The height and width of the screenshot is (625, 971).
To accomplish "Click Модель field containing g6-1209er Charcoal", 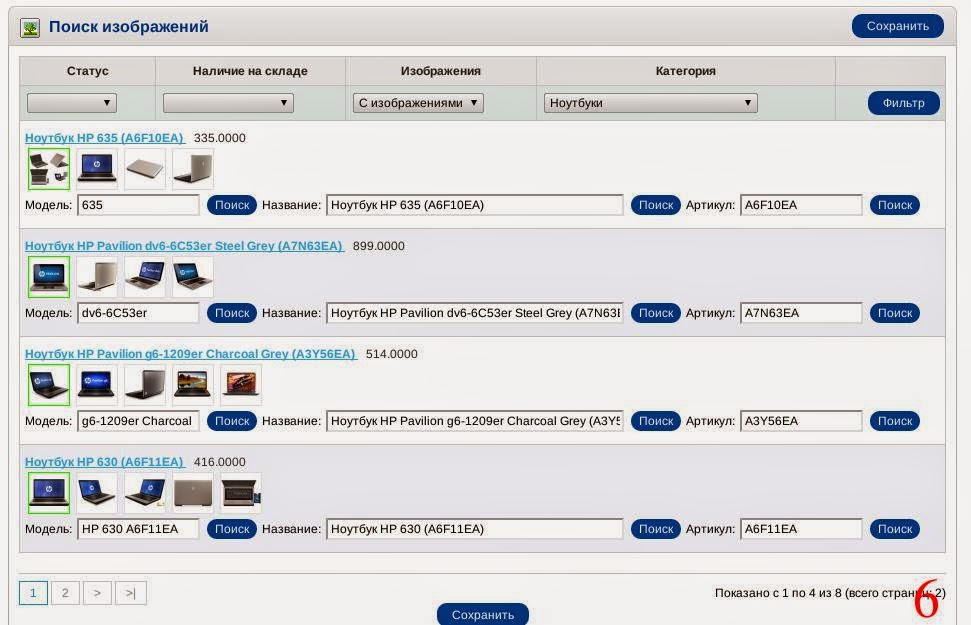I will click(138, 421).
